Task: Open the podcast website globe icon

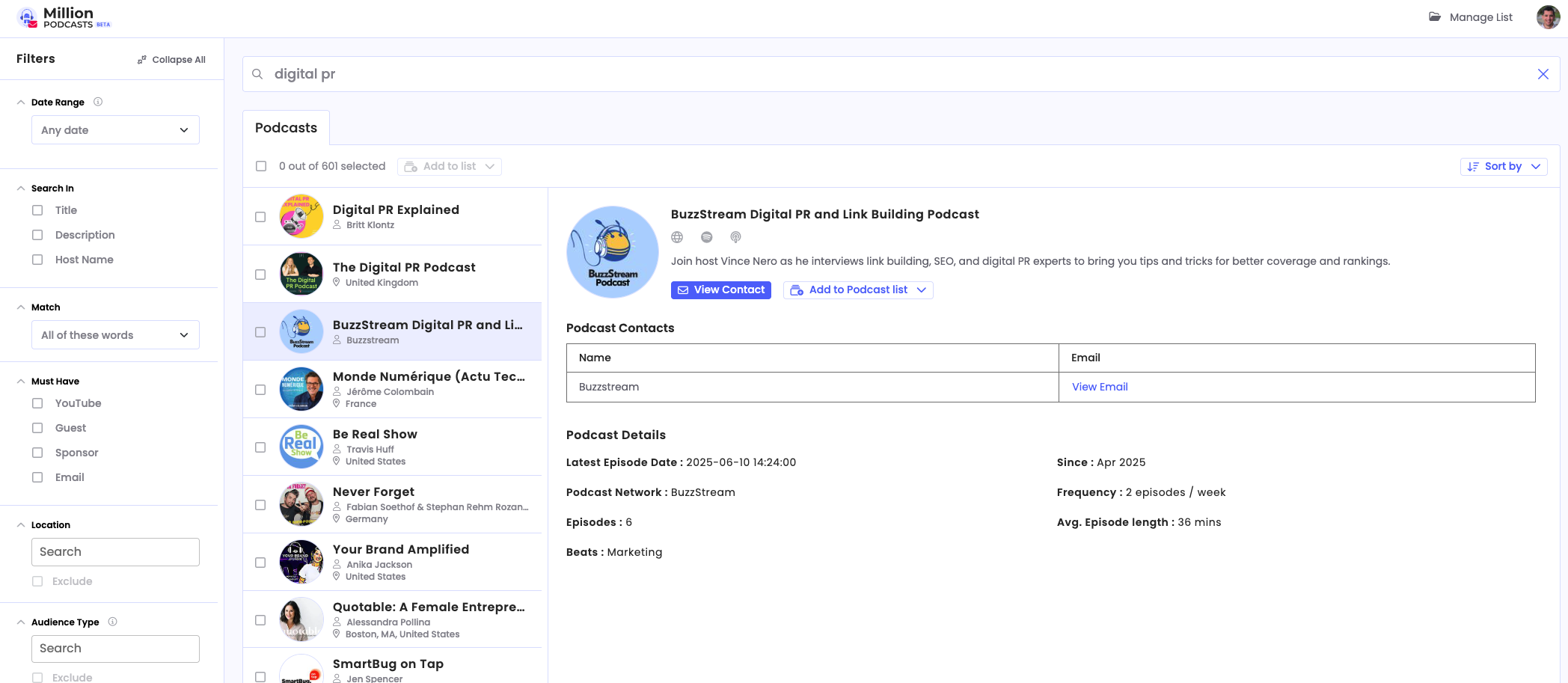Action: coord(677,237)
